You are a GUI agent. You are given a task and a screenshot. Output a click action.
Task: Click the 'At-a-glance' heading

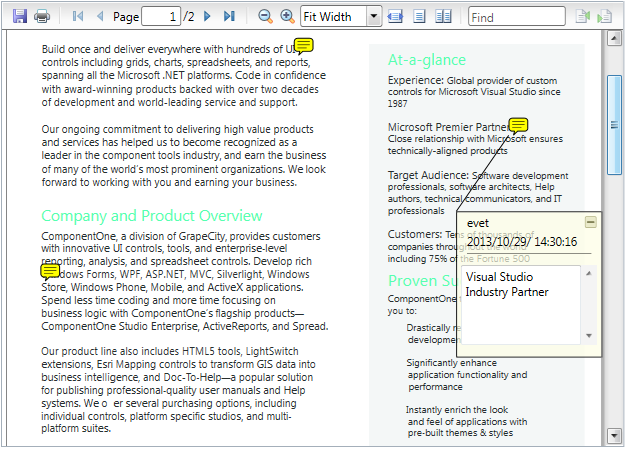[x=427, y=60]
